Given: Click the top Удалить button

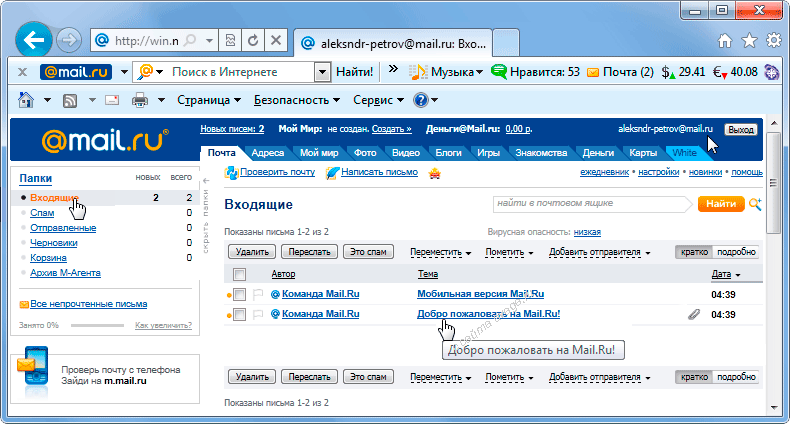Looking at the screenshot, I should [252, 252].
